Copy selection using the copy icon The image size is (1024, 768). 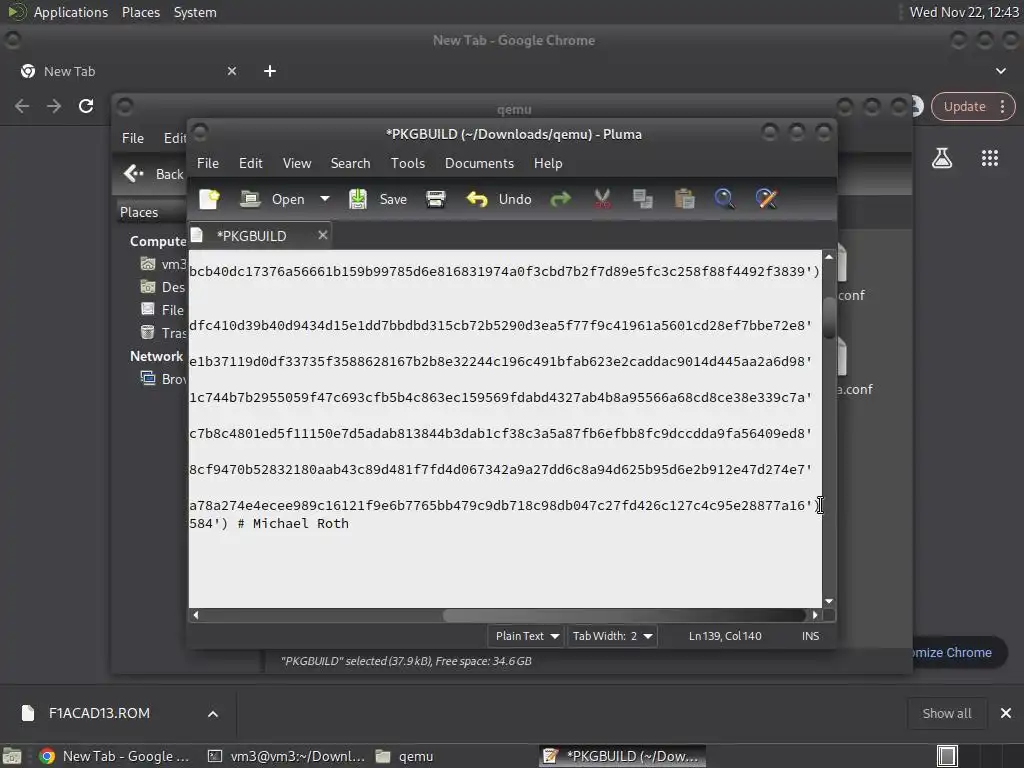[643, 199]
